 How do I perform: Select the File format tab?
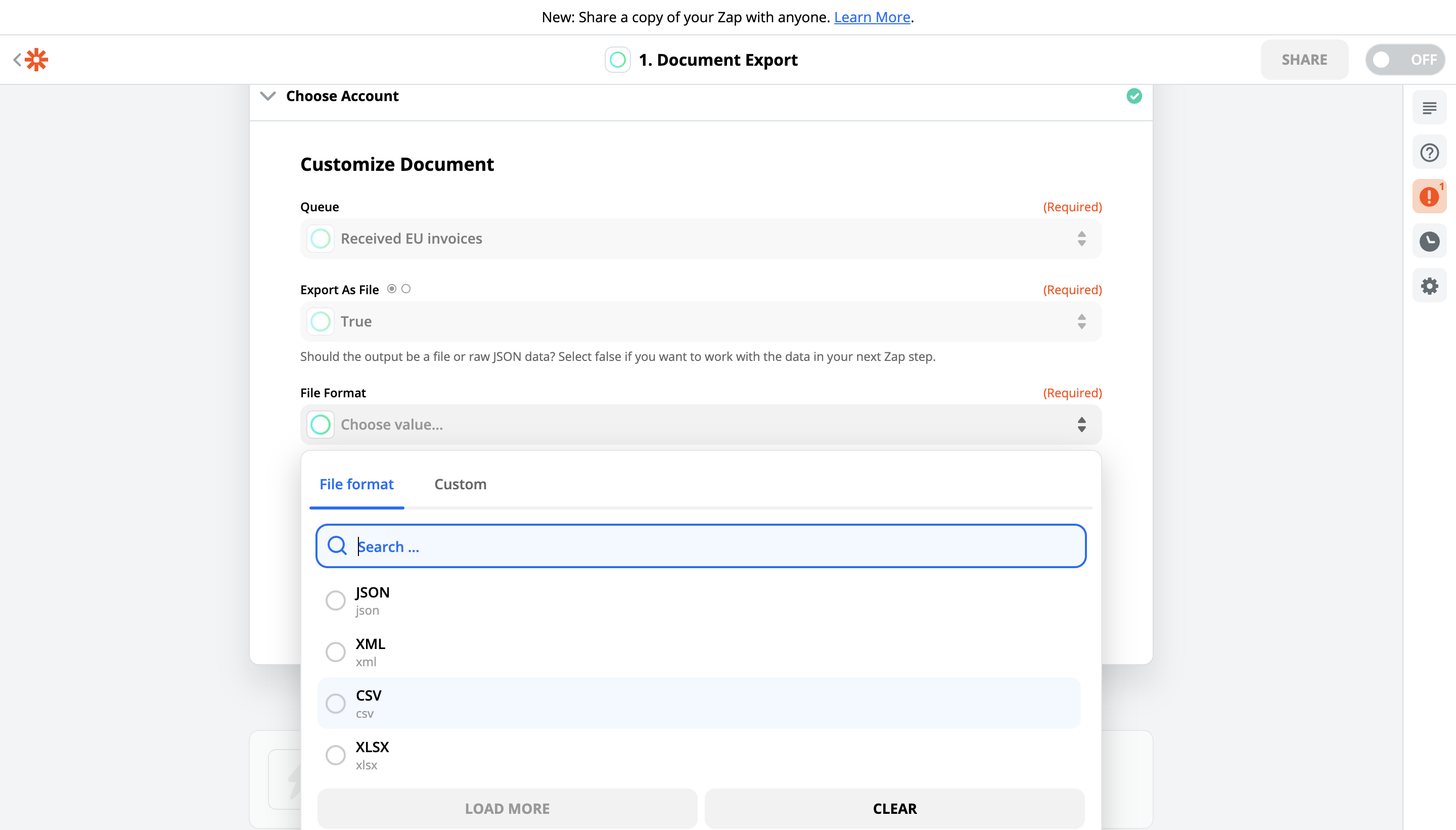(356, 484)
